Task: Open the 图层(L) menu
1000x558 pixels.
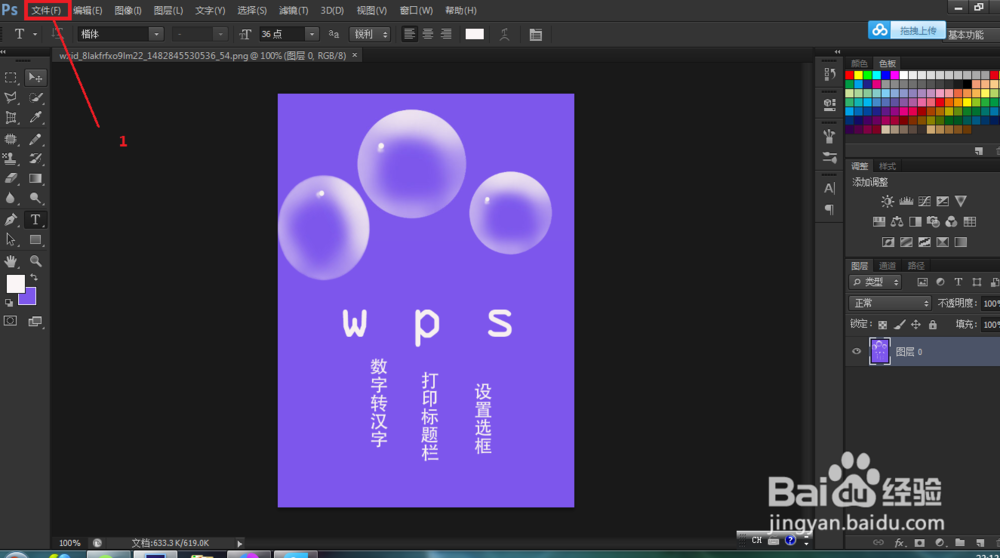Action: [168, 10]
